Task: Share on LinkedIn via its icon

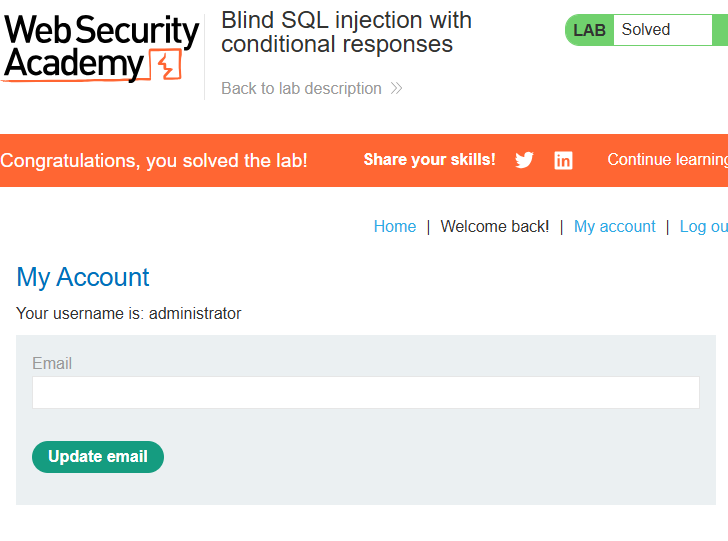Action: point(563,161)
